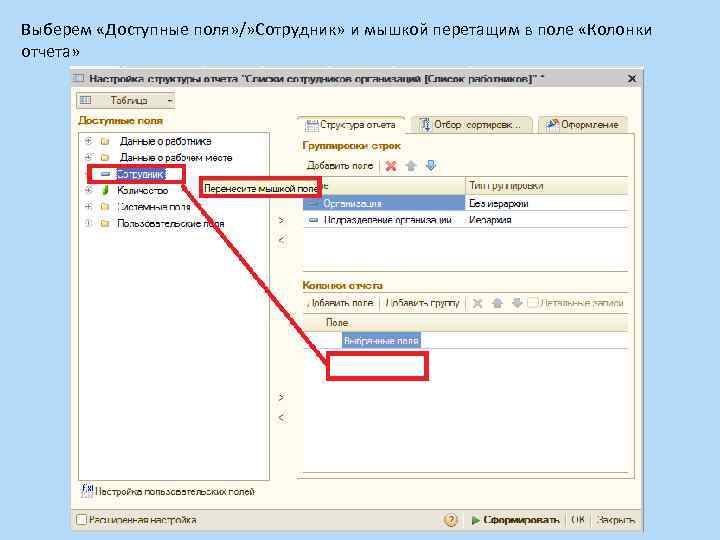The width and height of the screenshot is (720, 540).
Task: Click grey move-down icon in Колонки отчета
Action: pos(517,303)
